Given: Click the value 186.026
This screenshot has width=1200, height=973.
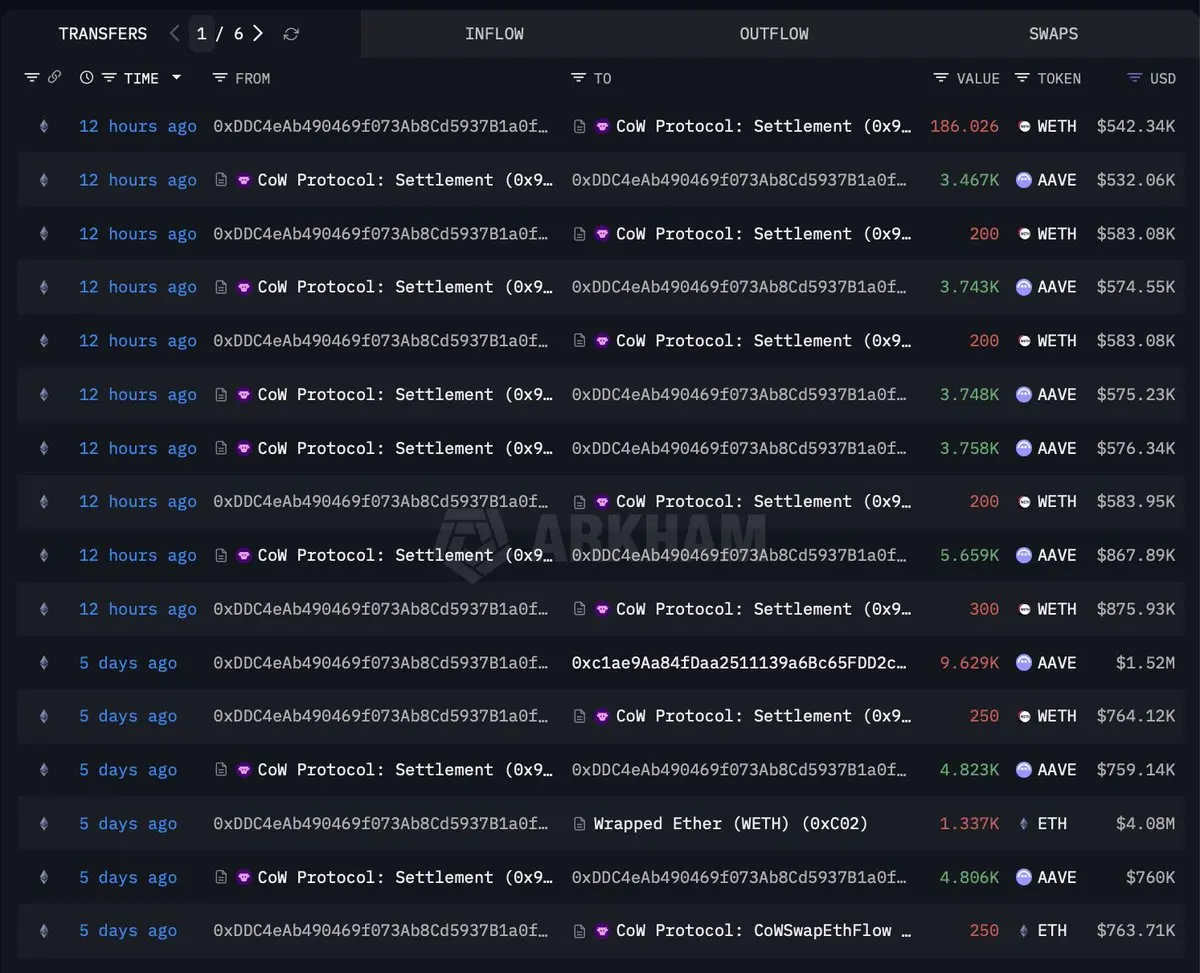Looking at the screenshot, I should (964, 126).
